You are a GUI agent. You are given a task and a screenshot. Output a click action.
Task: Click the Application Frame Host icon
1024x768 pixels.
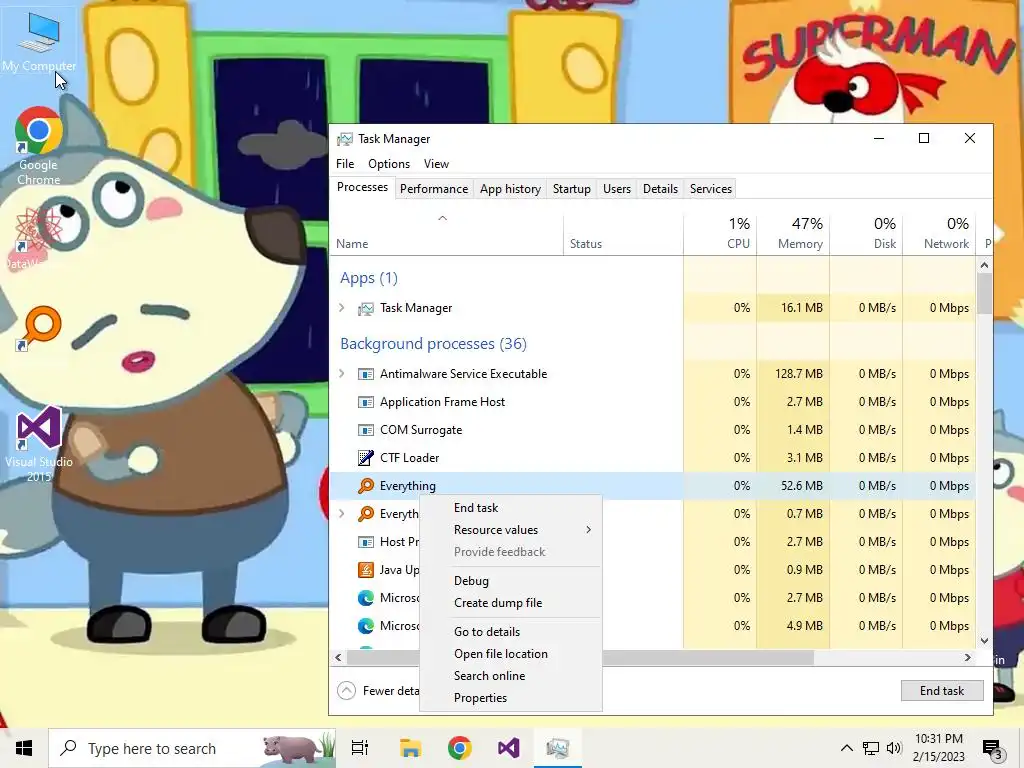[366, 402]
